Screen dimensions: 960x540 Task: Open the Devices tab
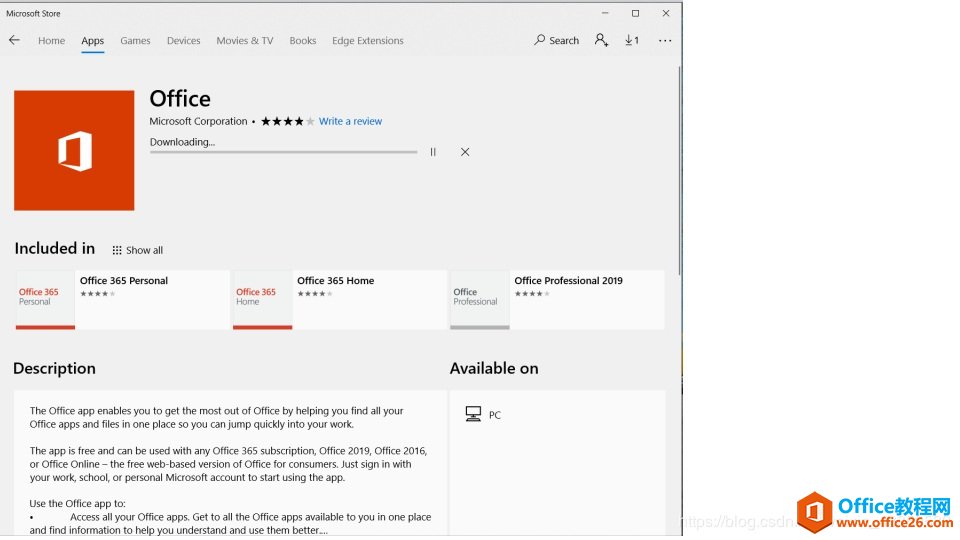click(x=183, y=41)
